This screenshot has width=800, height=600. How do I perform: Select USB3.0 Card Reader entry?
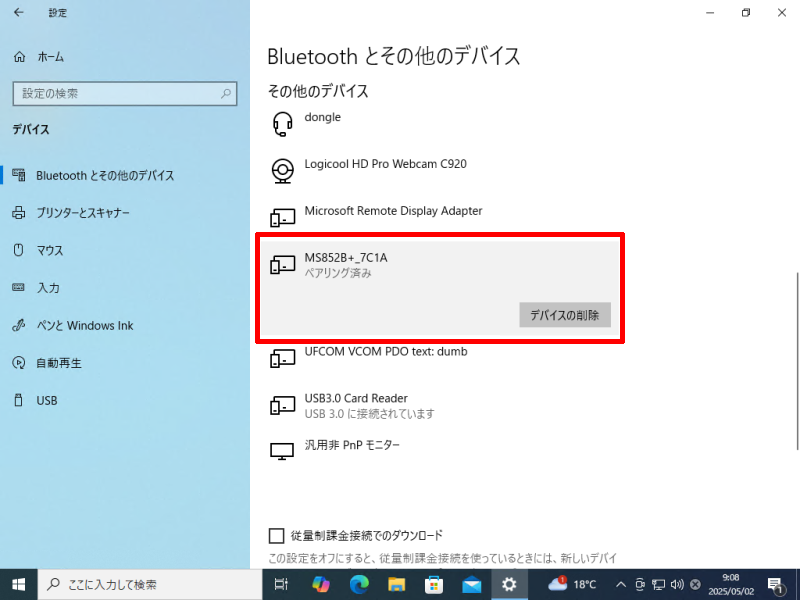(440, 406)
